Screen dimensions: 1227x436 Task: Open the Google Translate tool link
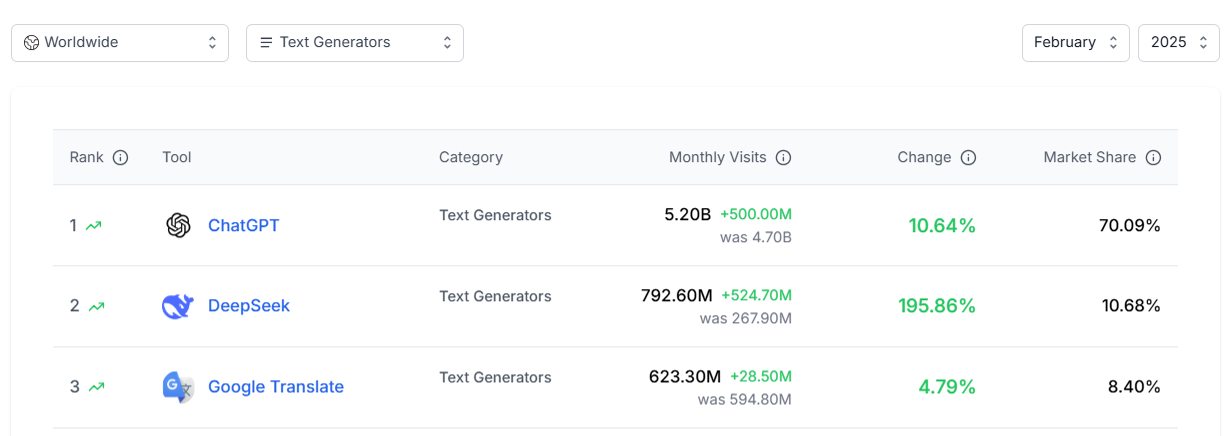coord(276,387)
